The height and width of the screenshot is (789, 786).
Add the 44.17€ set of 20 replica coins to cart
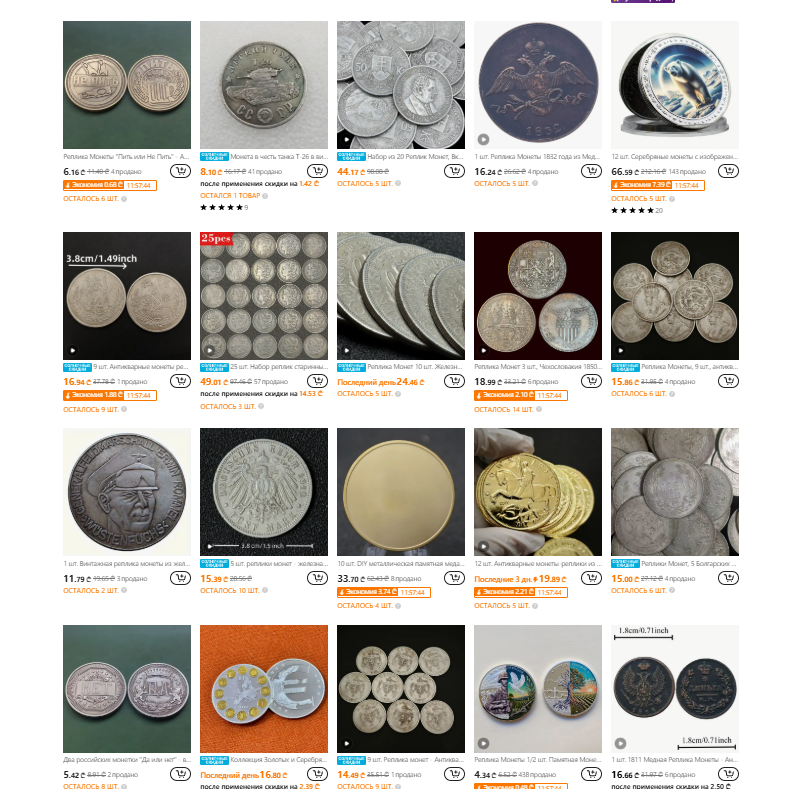tap(454, 172)
